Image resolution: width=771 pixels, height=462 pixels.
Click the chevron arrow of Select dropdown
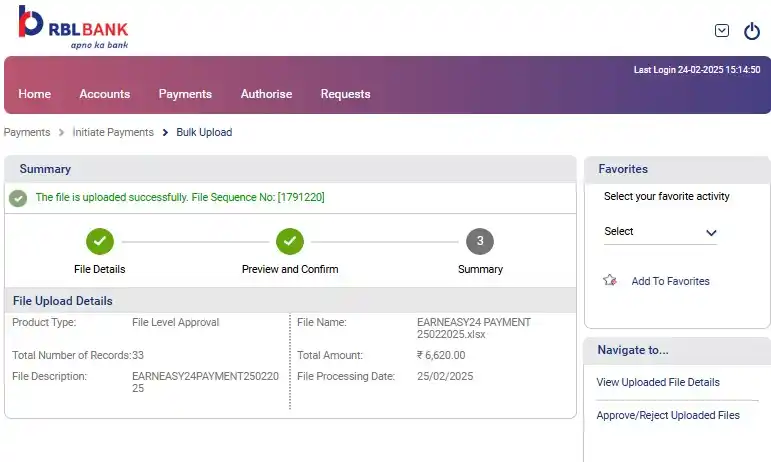711,233
